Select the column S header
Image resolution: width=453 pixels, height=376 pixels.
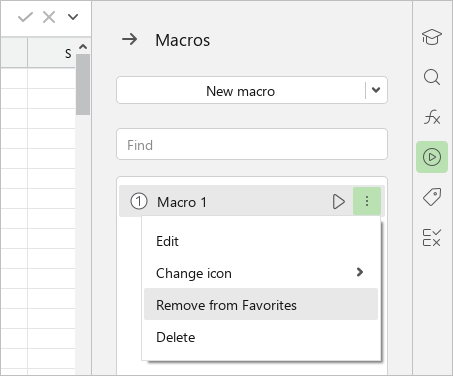coord(51,53)
